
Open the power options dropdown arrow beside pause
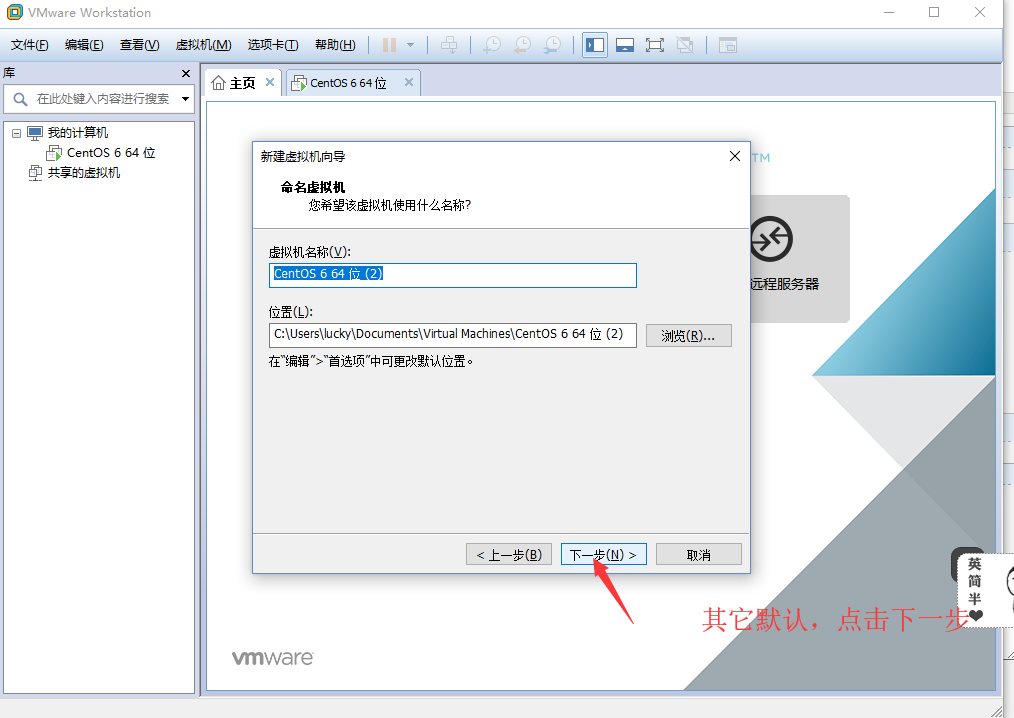(x=410, y=45)
